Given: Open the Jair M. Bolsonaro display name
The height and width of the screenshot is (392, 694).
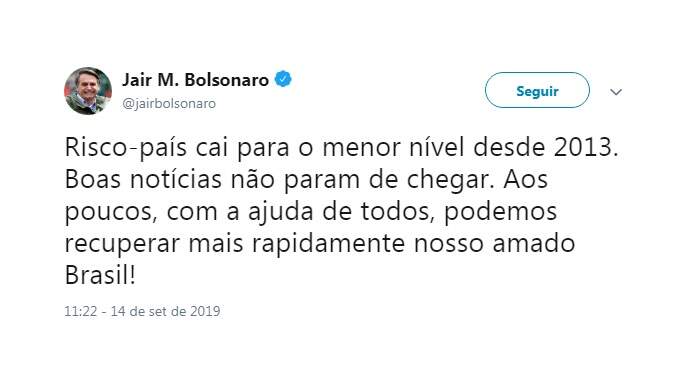Looking at the screenshot, I should [195, 80].
